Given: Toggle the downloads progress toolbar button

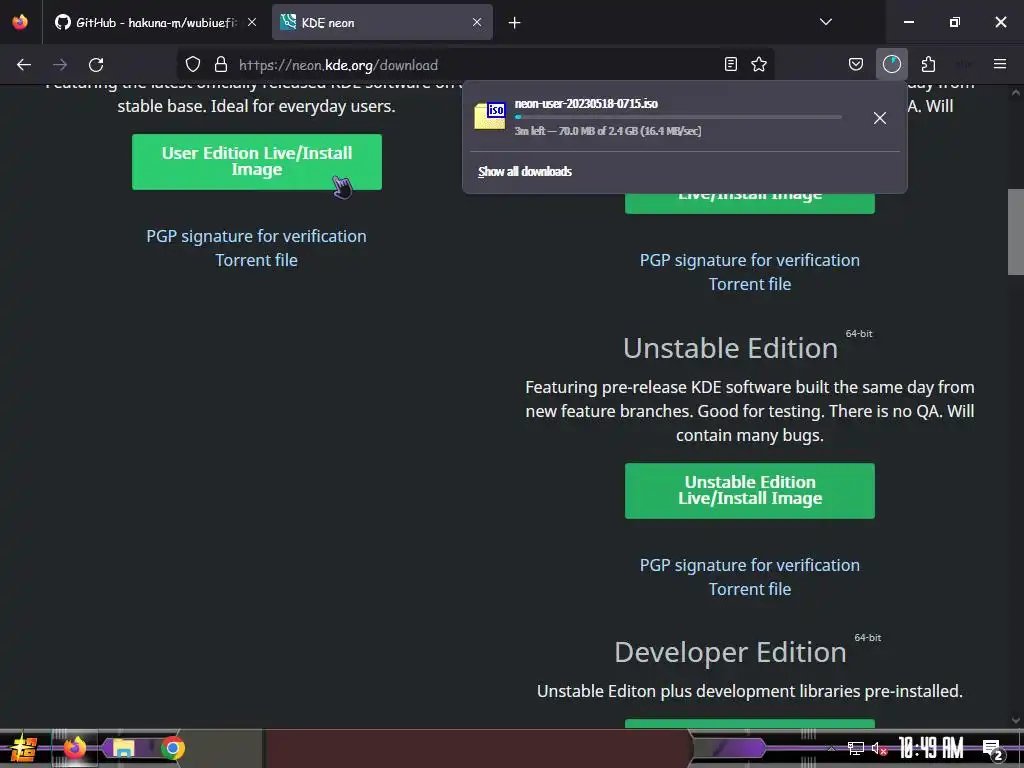Looking at the screenshot, I should tap(891, 64).
